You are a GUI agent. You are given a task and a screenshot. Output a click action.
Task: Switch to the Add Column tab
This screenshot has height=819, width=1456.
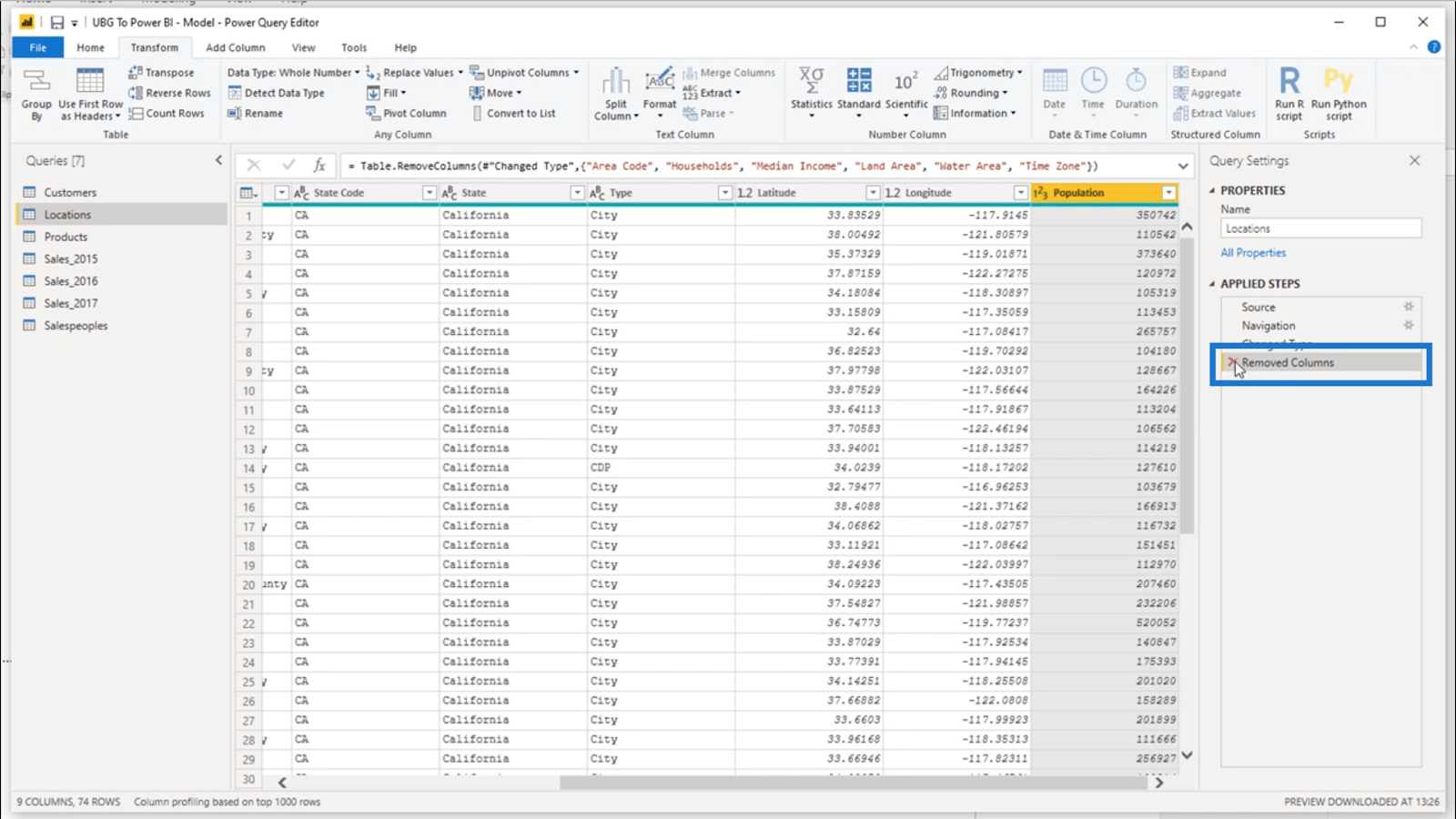coord(236,47)
